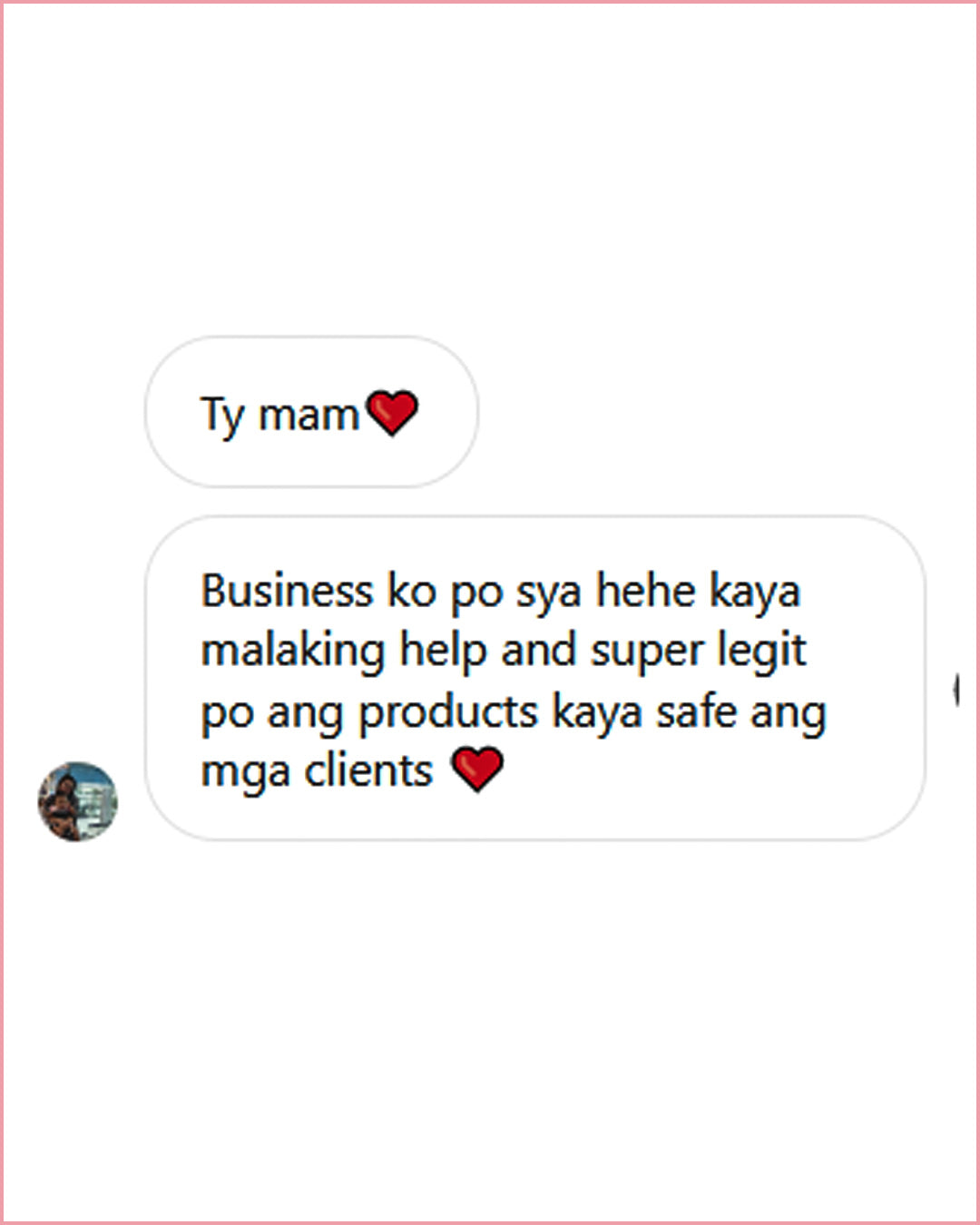Select the message starting 'Business ko po'
The height and width of the screenshot is (1225, 980).
click(535, 678)
